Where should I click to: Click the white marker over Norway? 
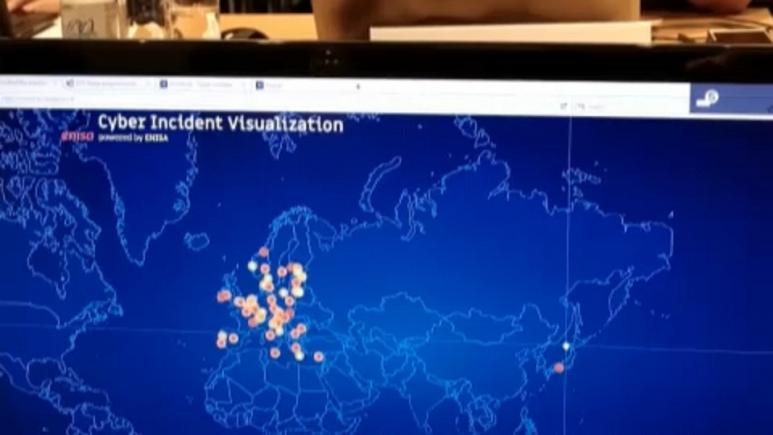coord(252,266)
